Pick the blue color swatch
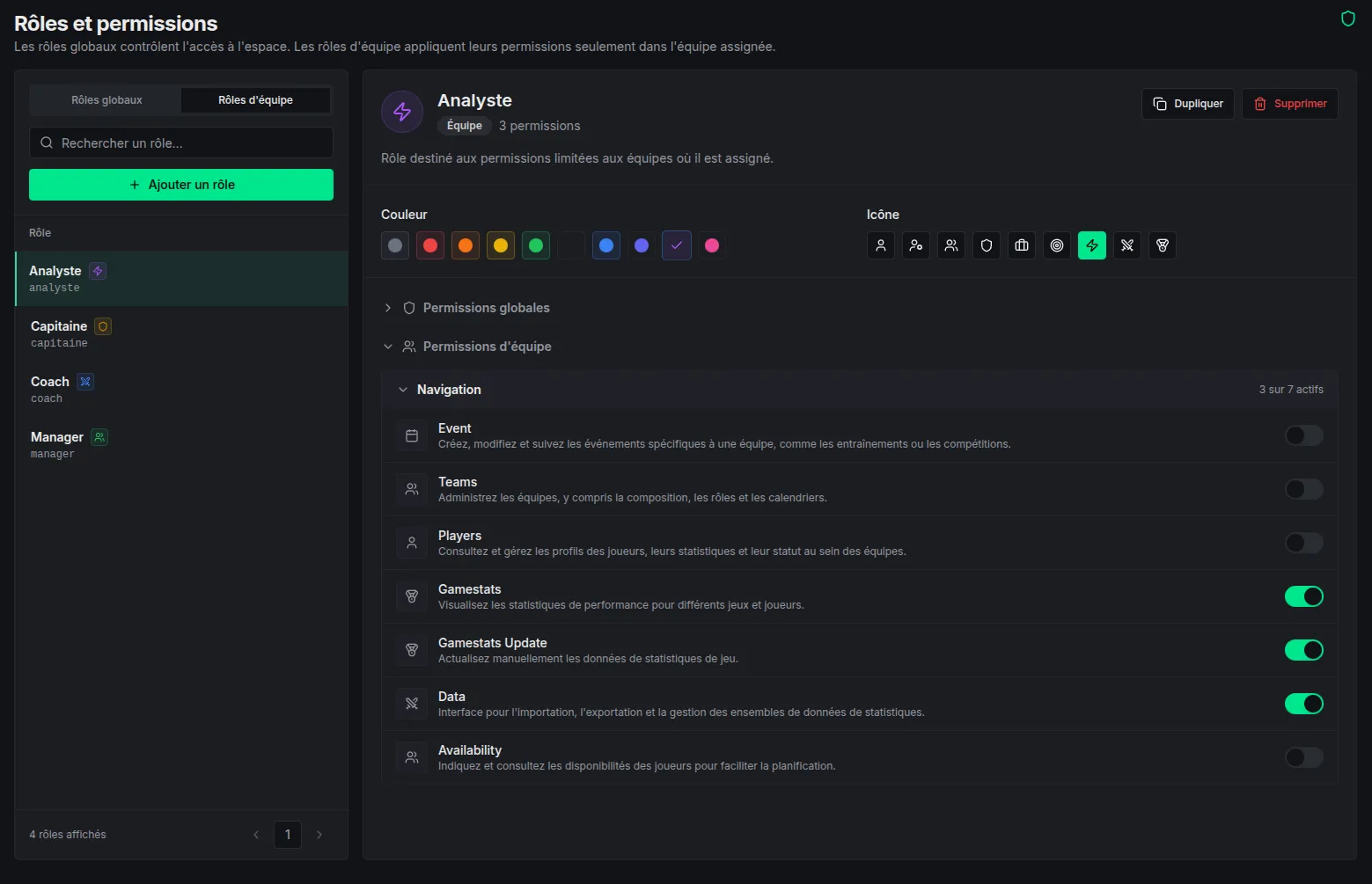Viewport: 1372px width, 884px height. (606, 245)
